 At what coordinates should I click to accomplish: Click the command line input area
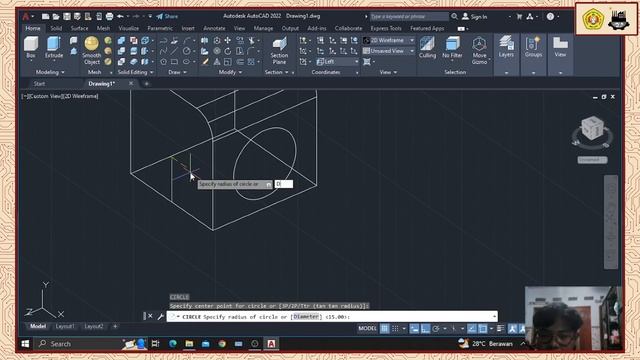tap(332, 316)
